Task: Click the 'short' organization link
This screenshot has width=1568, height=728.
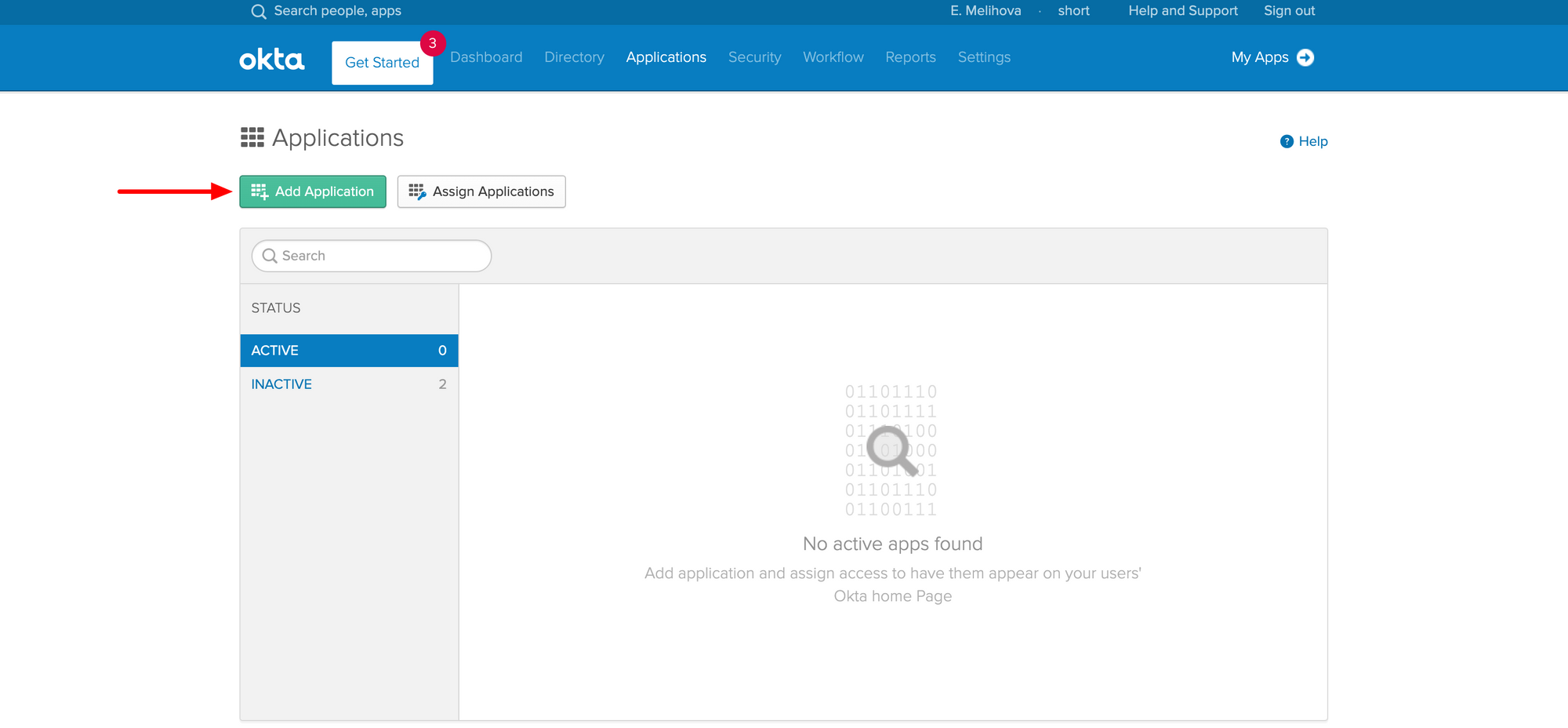Action: pos(1074,11)
